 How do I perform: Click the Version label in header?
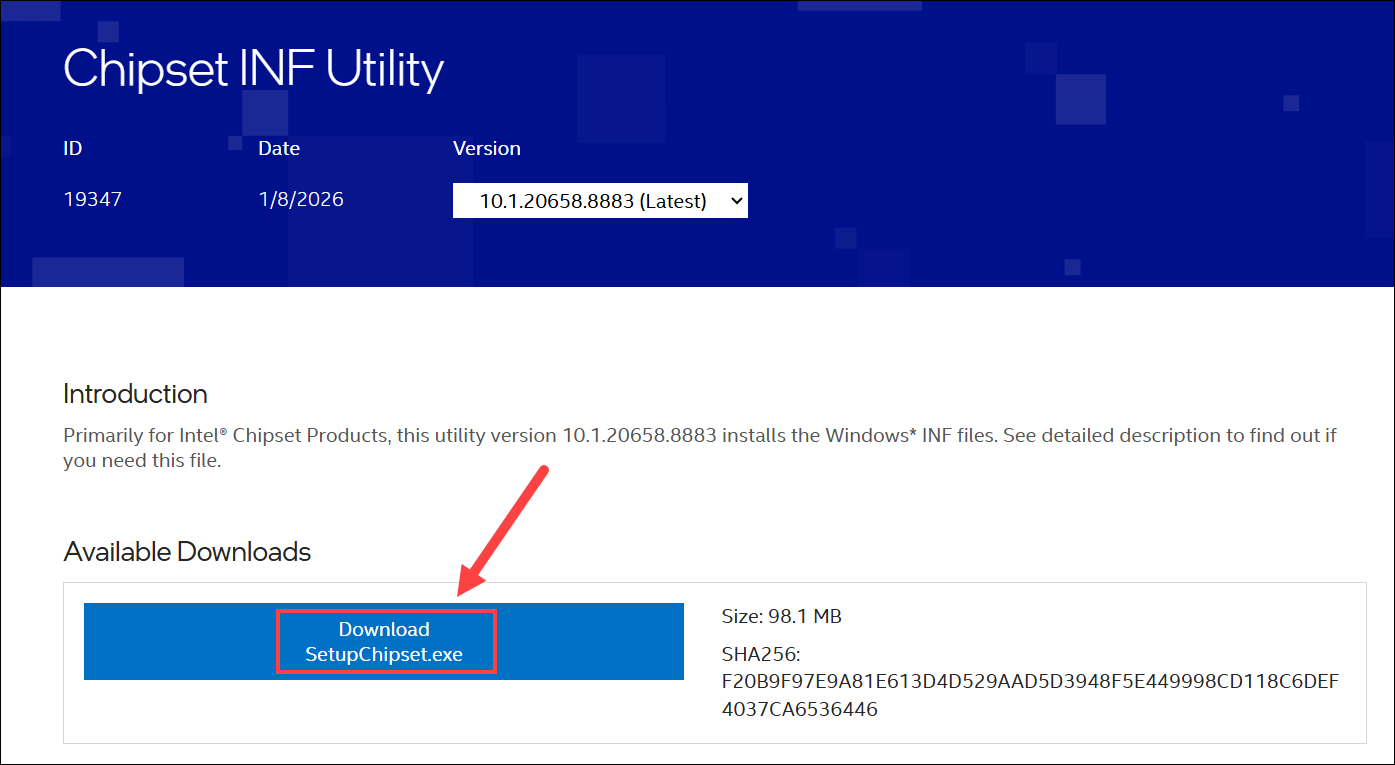point(487,148)
